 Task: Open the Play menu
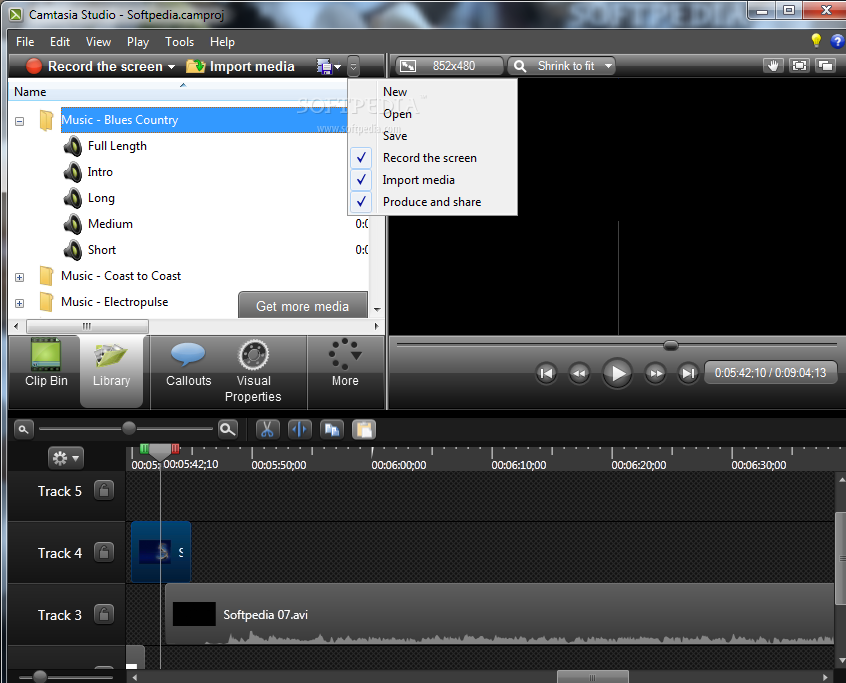pos(138,42)
